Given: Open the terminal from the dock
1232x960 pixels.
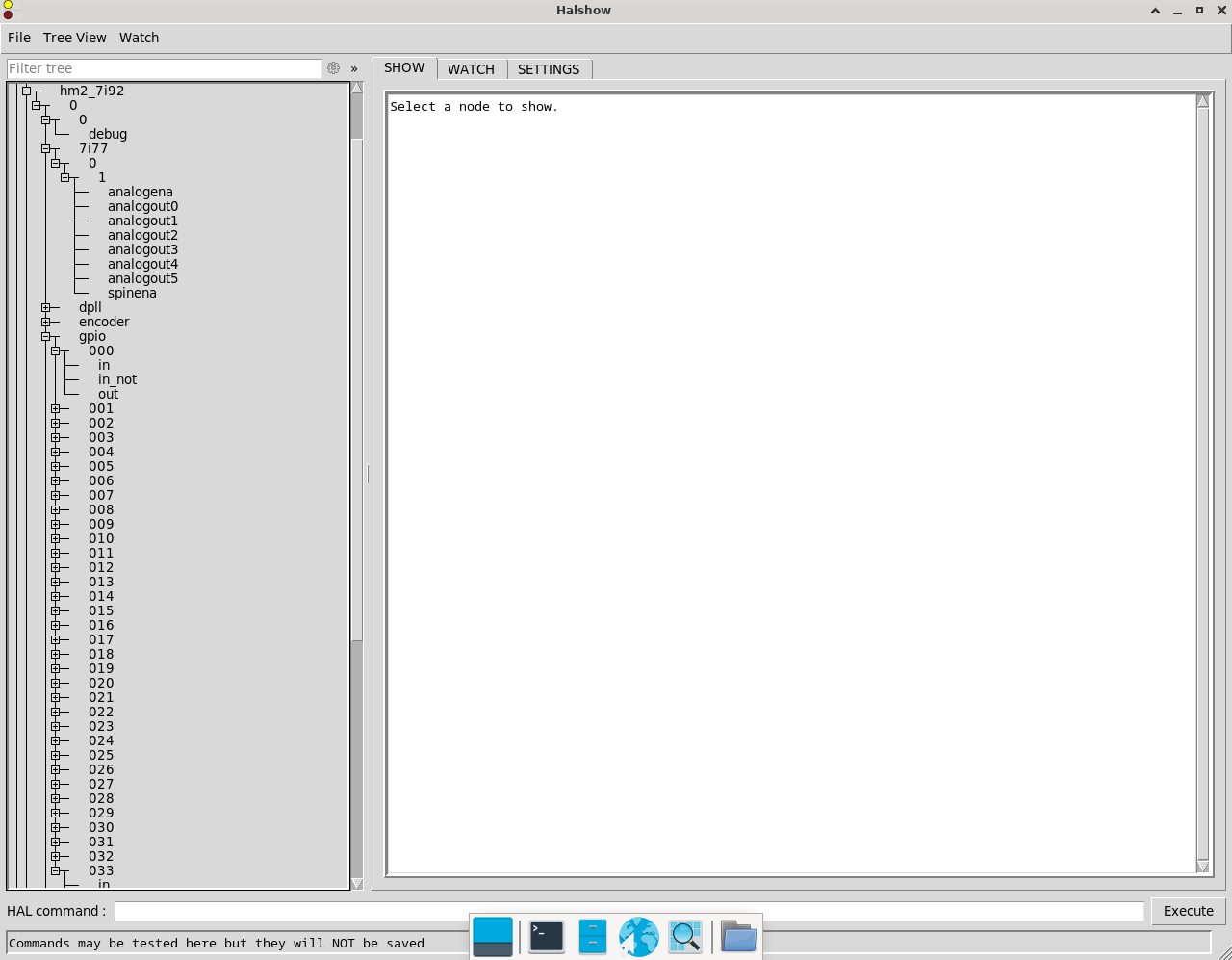Looking at the screenshot, I should 547,936.
